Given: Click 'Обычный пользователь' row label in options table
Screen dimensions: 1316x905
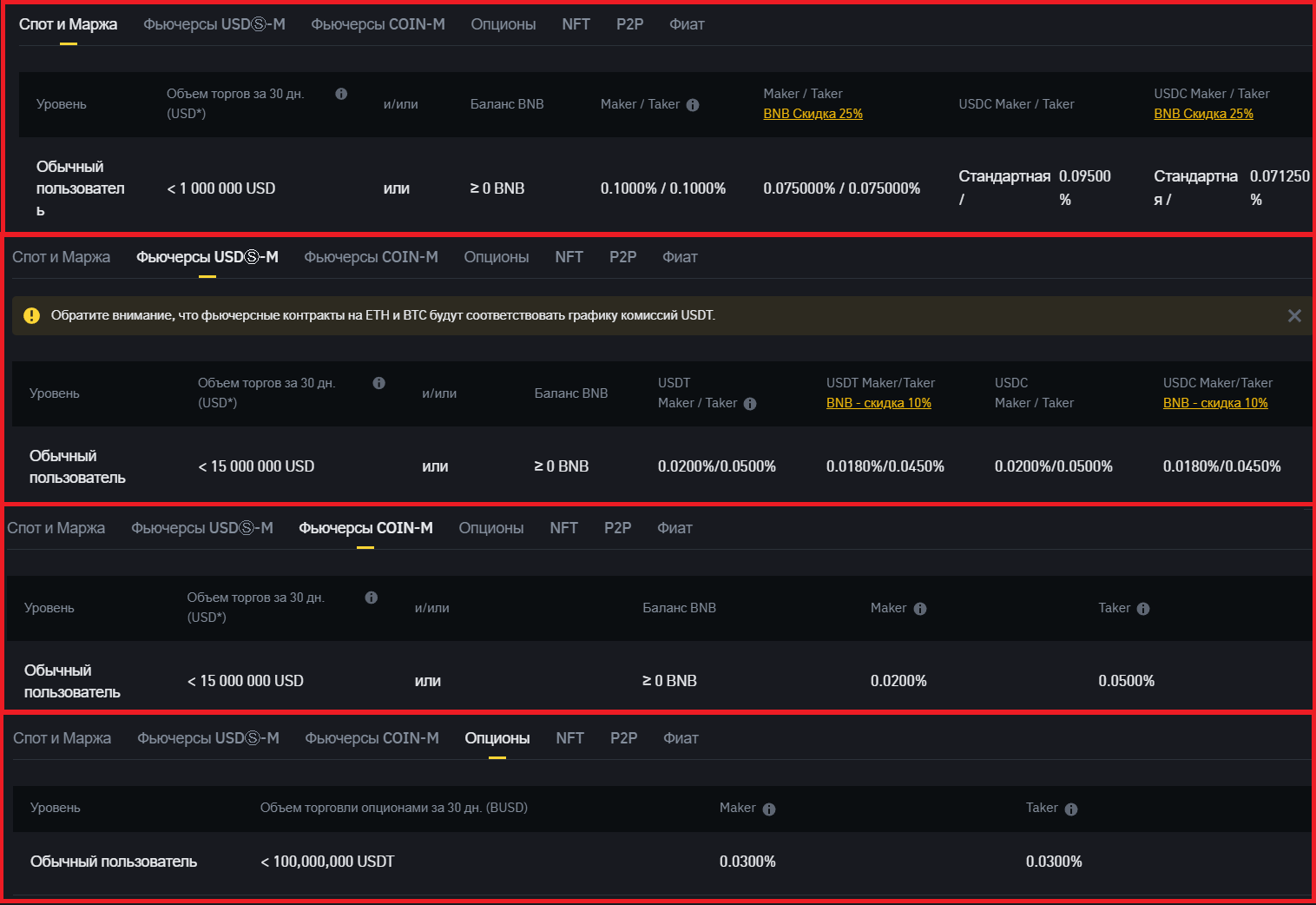Looking at the screenshot, I should 114,862.
